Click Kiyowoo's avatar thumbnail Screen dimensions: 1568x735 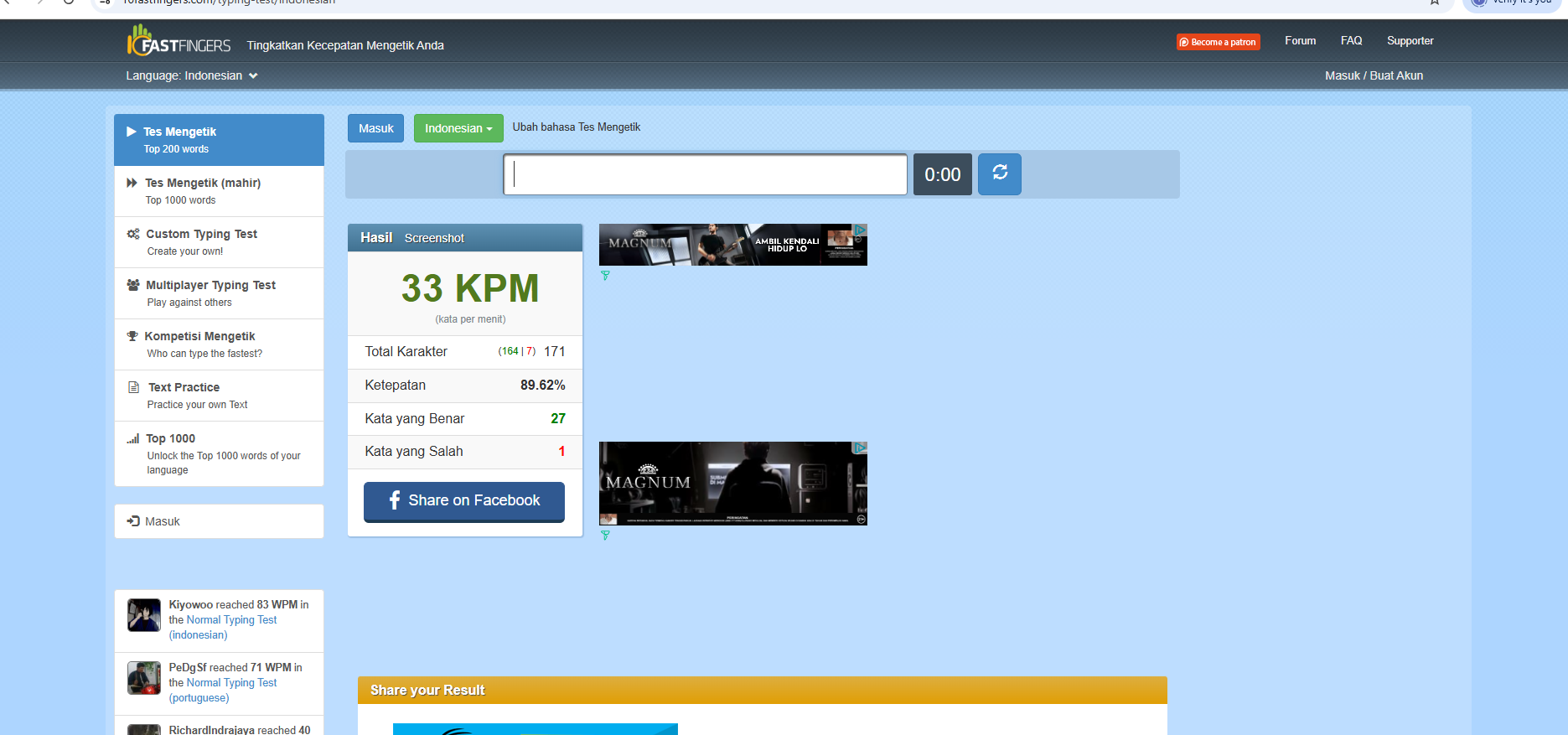[x=144, y=615]
